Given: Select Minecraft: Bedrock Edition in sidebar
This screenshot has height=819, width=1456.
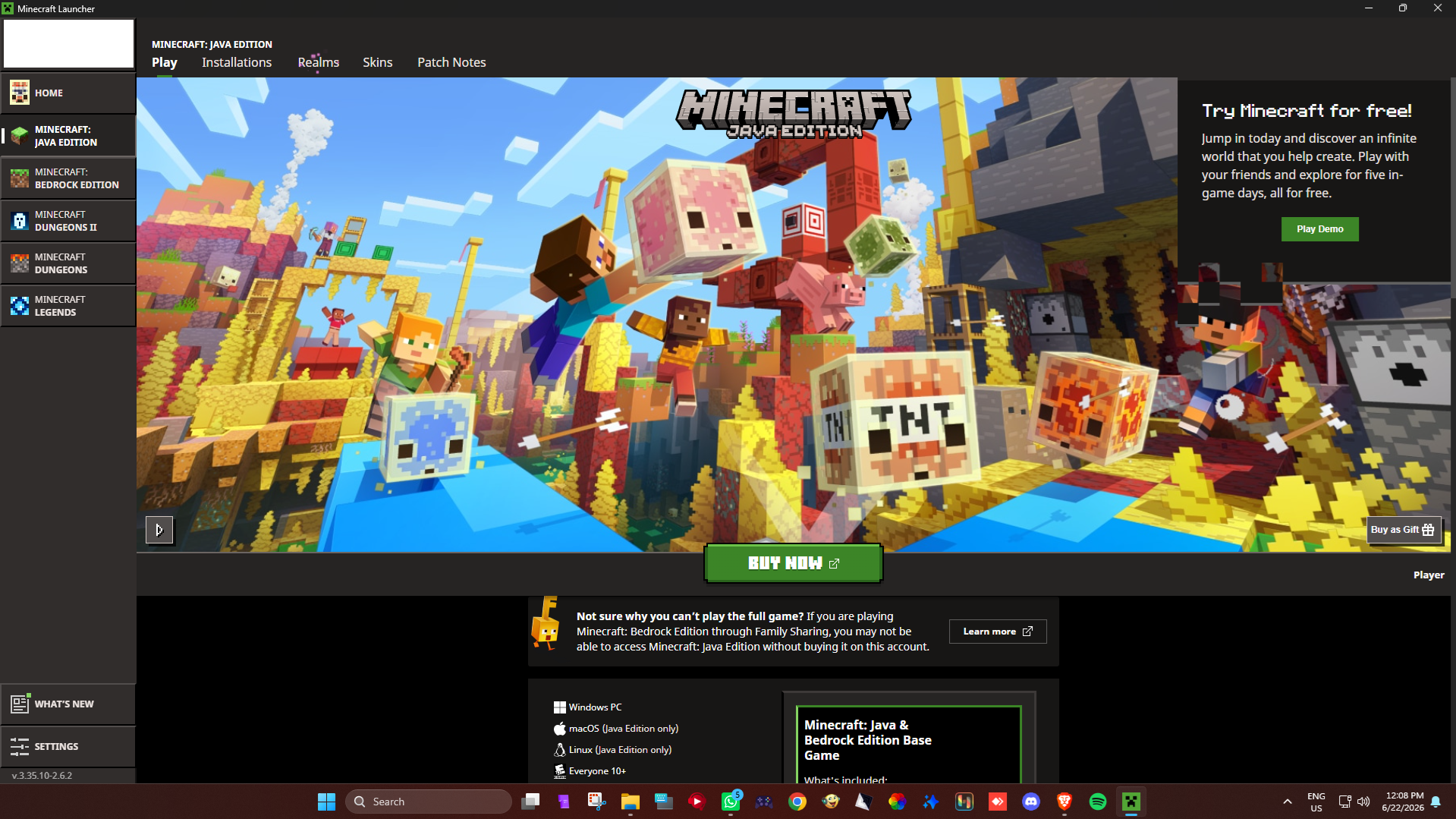Looking at the screenshot, I should pos(68,178).
